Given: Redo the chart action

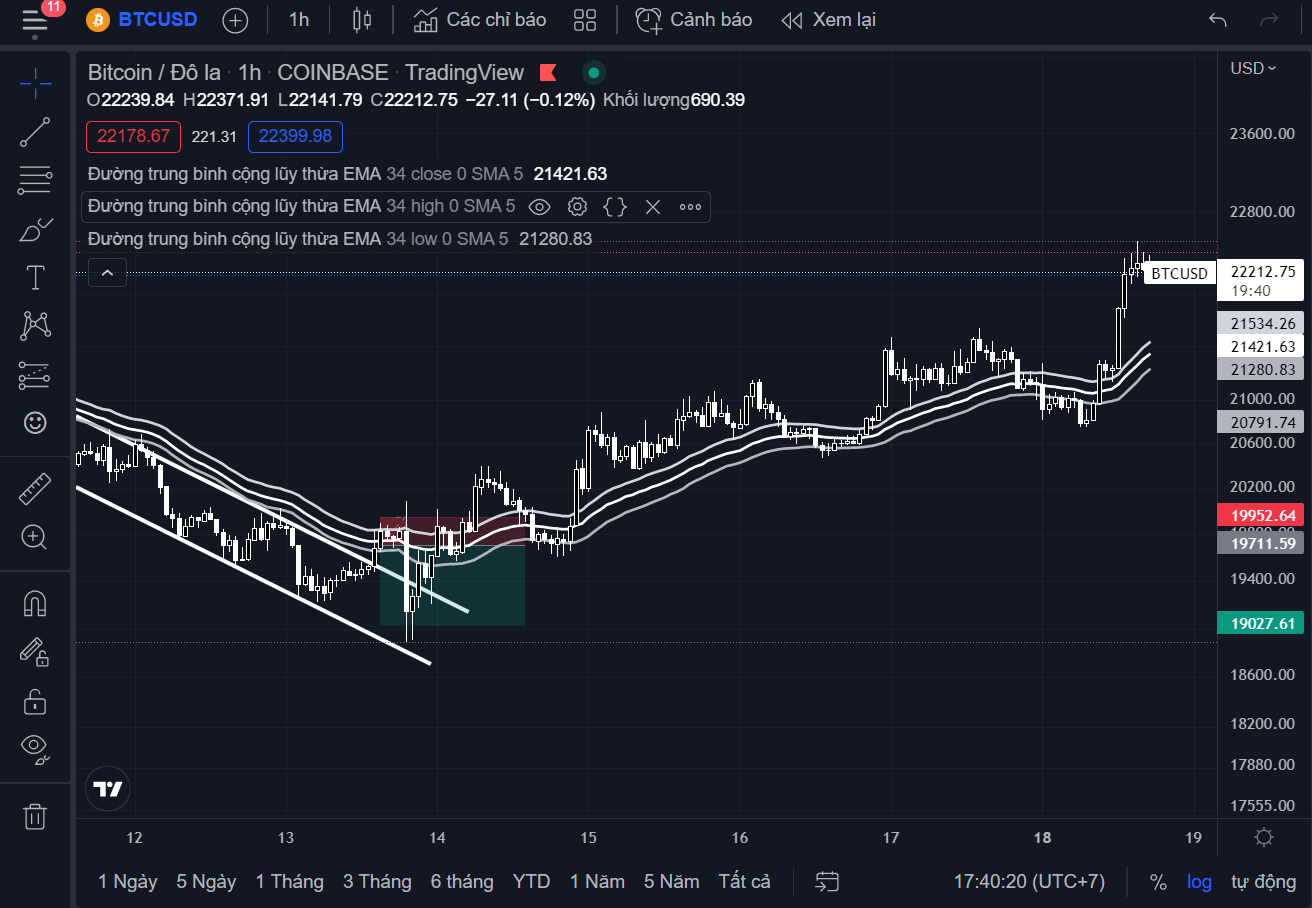Looking at the screenshot, I should (x=1269, y=20).
